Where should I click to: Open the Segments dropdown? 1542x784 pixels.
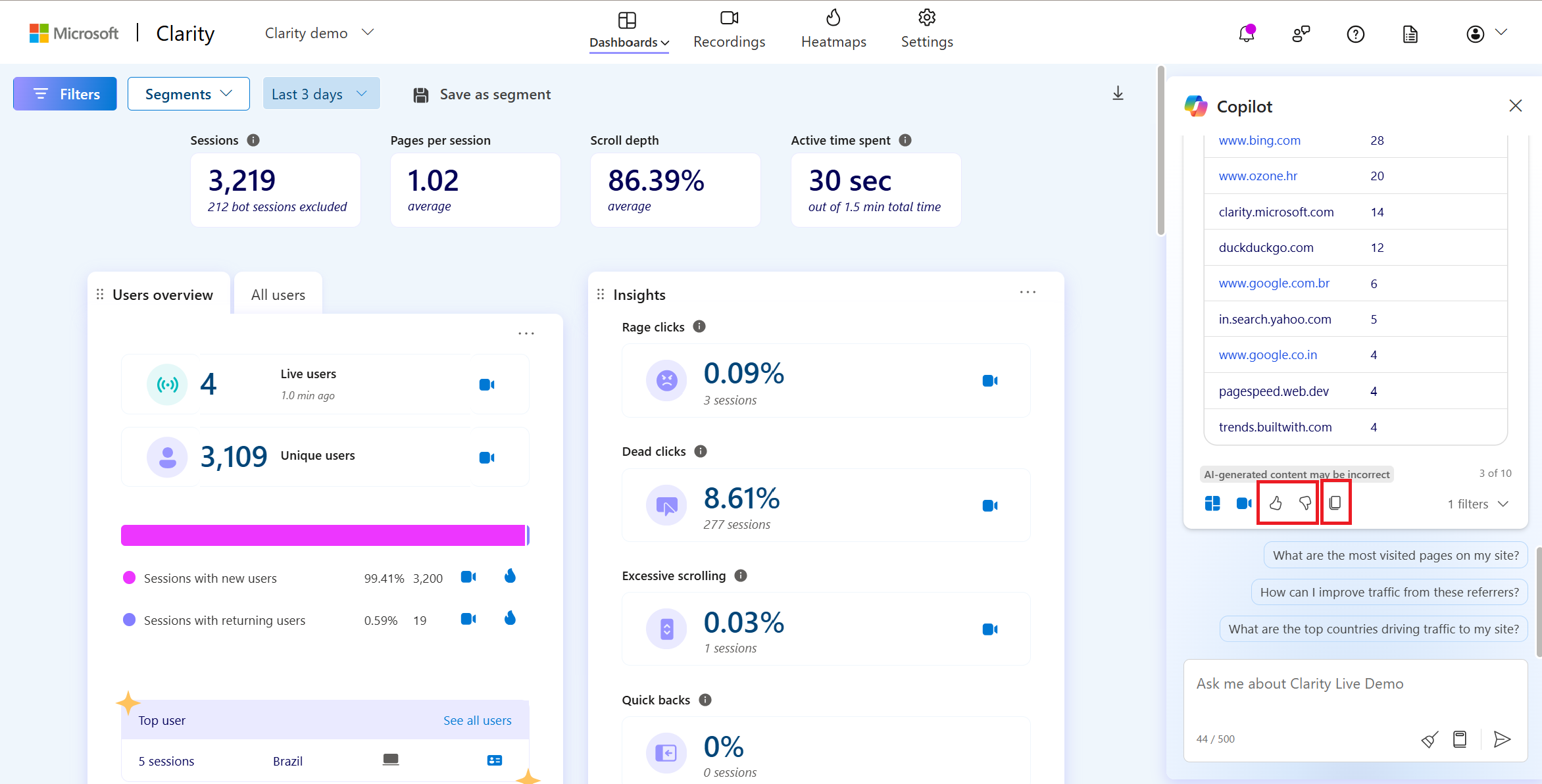coord(189,94)
